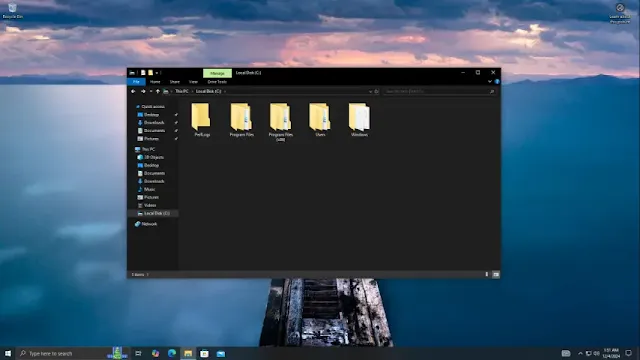The image size is (640, 360).
Task: Expand the ribbon with the chevron
Action: point(490,82)
